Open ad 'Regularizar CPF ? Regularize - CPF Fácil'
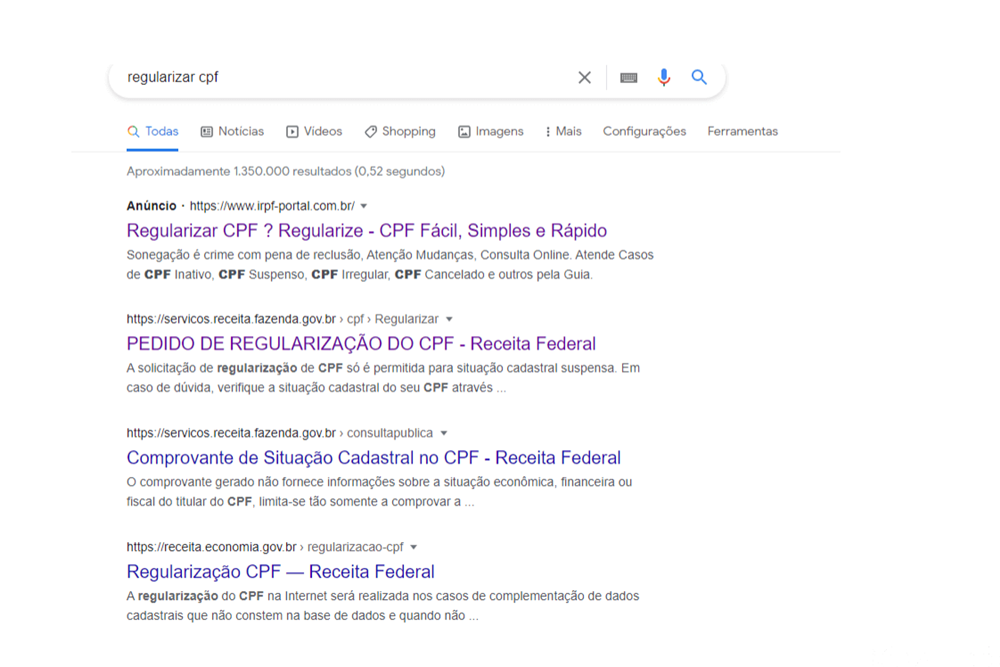 [367, 230]
